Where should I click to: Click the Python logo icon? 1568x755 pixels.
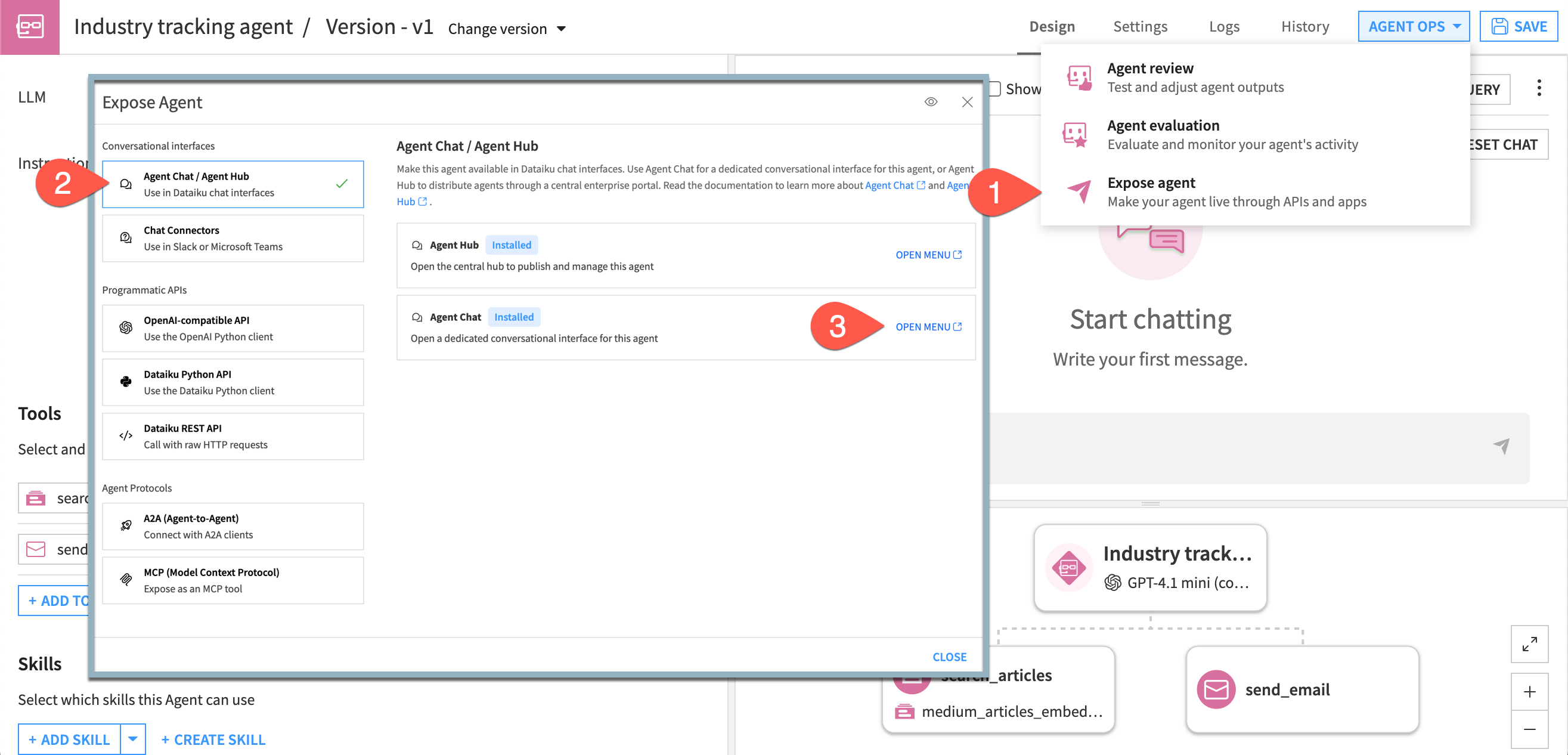tap(125, 382)
